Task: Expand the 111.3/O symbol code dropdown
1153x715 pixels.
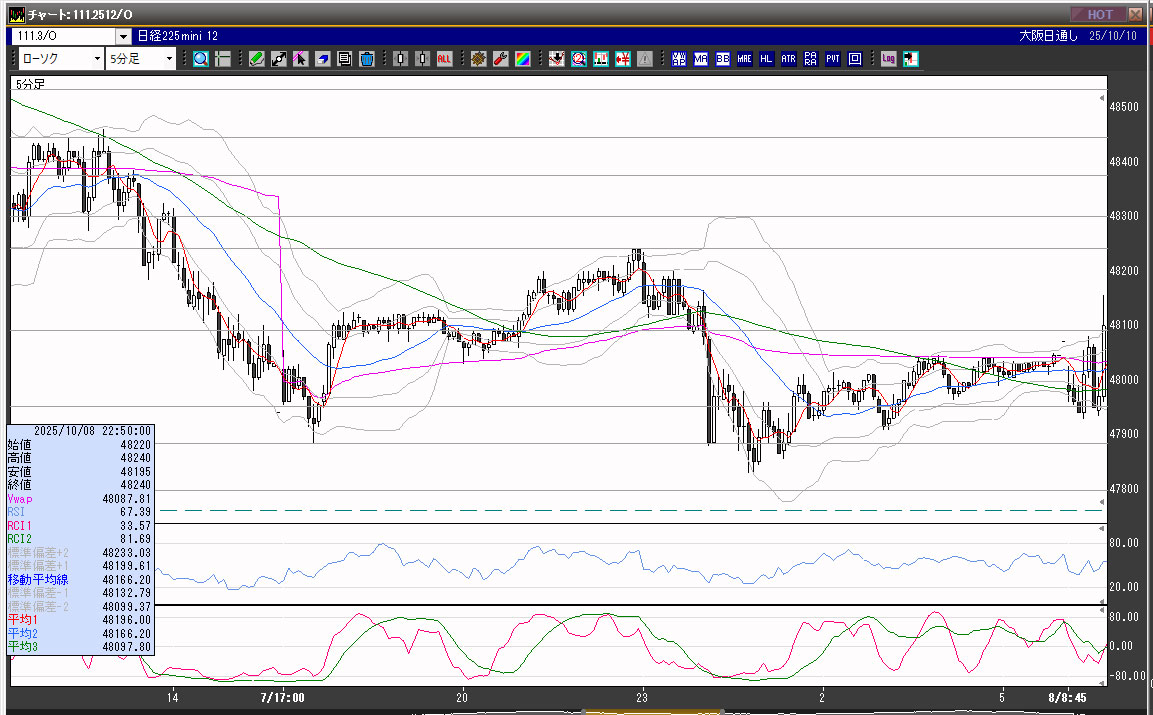Action: tap(123, 36)
